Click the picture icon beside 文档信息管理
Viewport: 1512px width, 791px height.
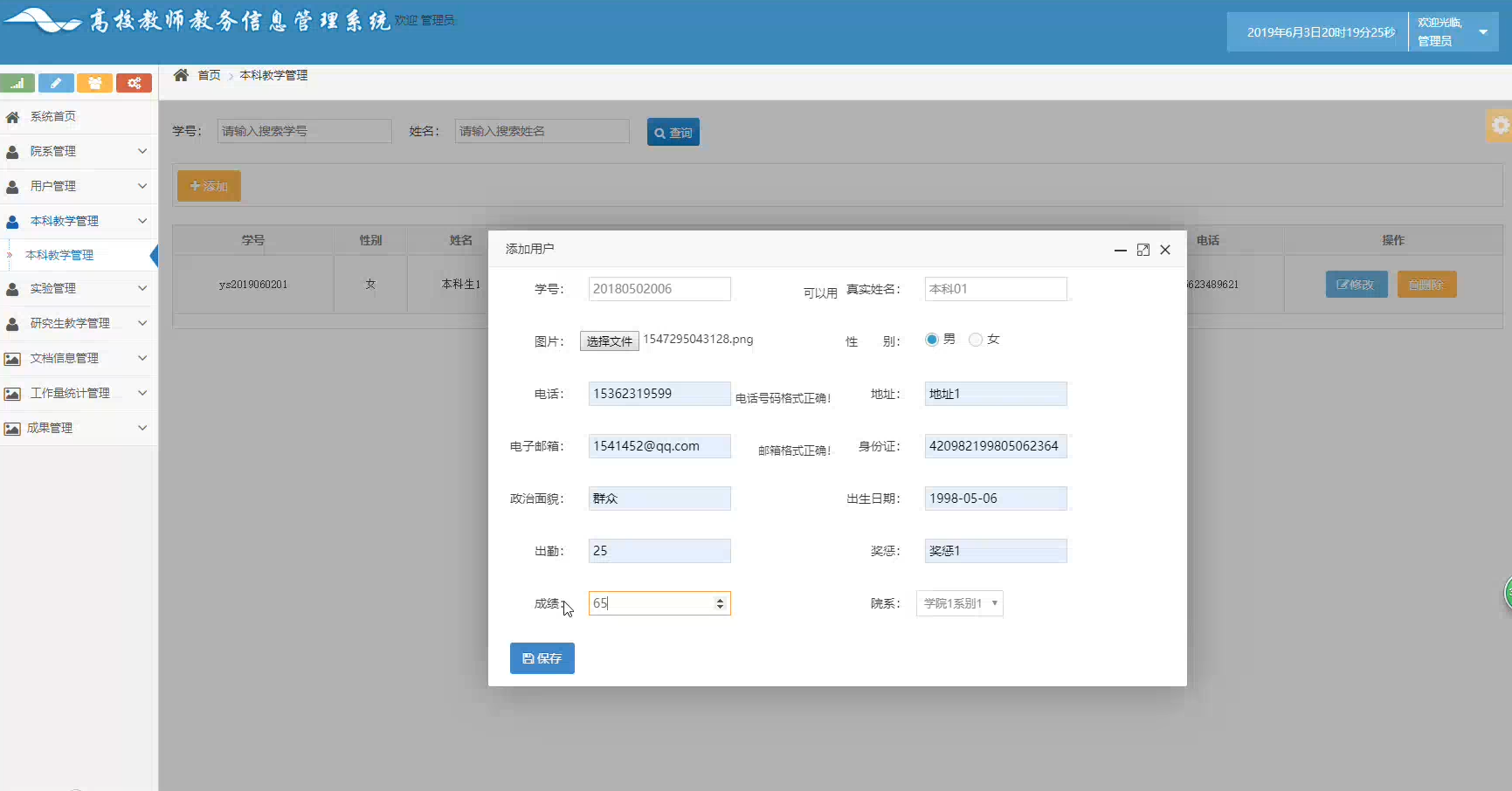pos(12,359)
